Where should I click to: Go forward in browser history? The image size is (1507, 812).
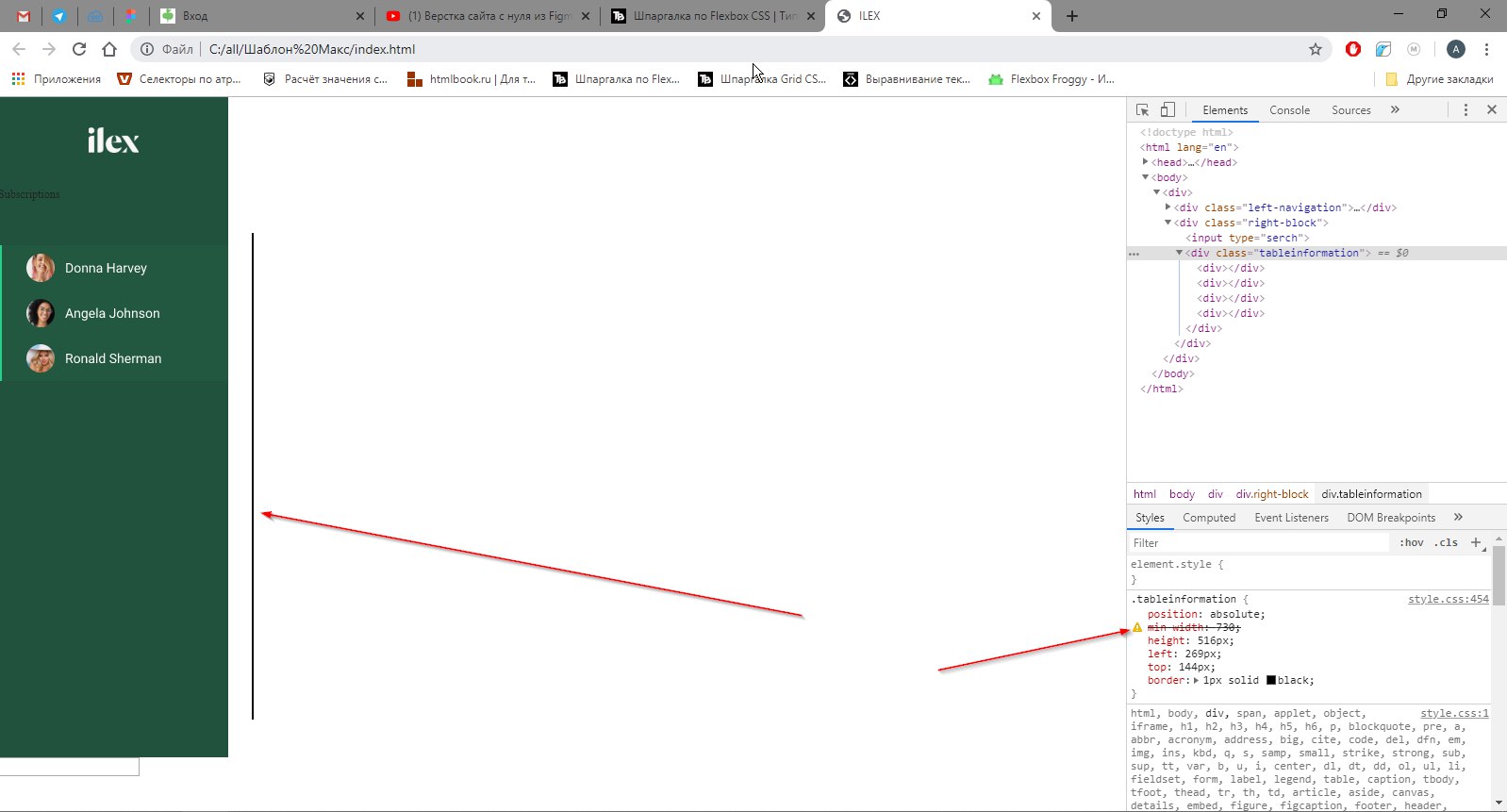click(49, 49)
